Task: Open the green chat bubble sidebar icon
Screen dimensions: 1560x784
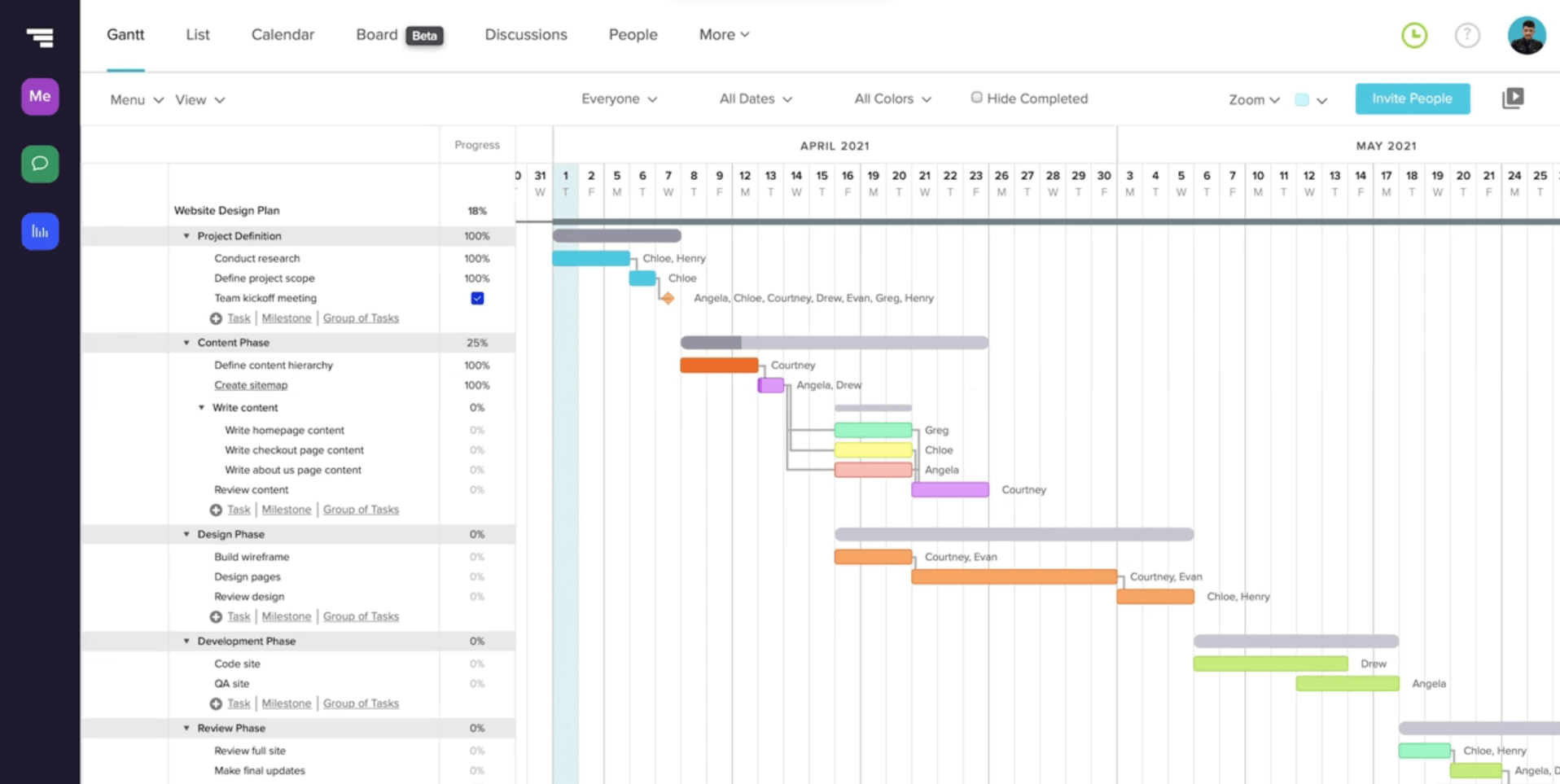Action: pyautogui.click(x=40, y=164)
